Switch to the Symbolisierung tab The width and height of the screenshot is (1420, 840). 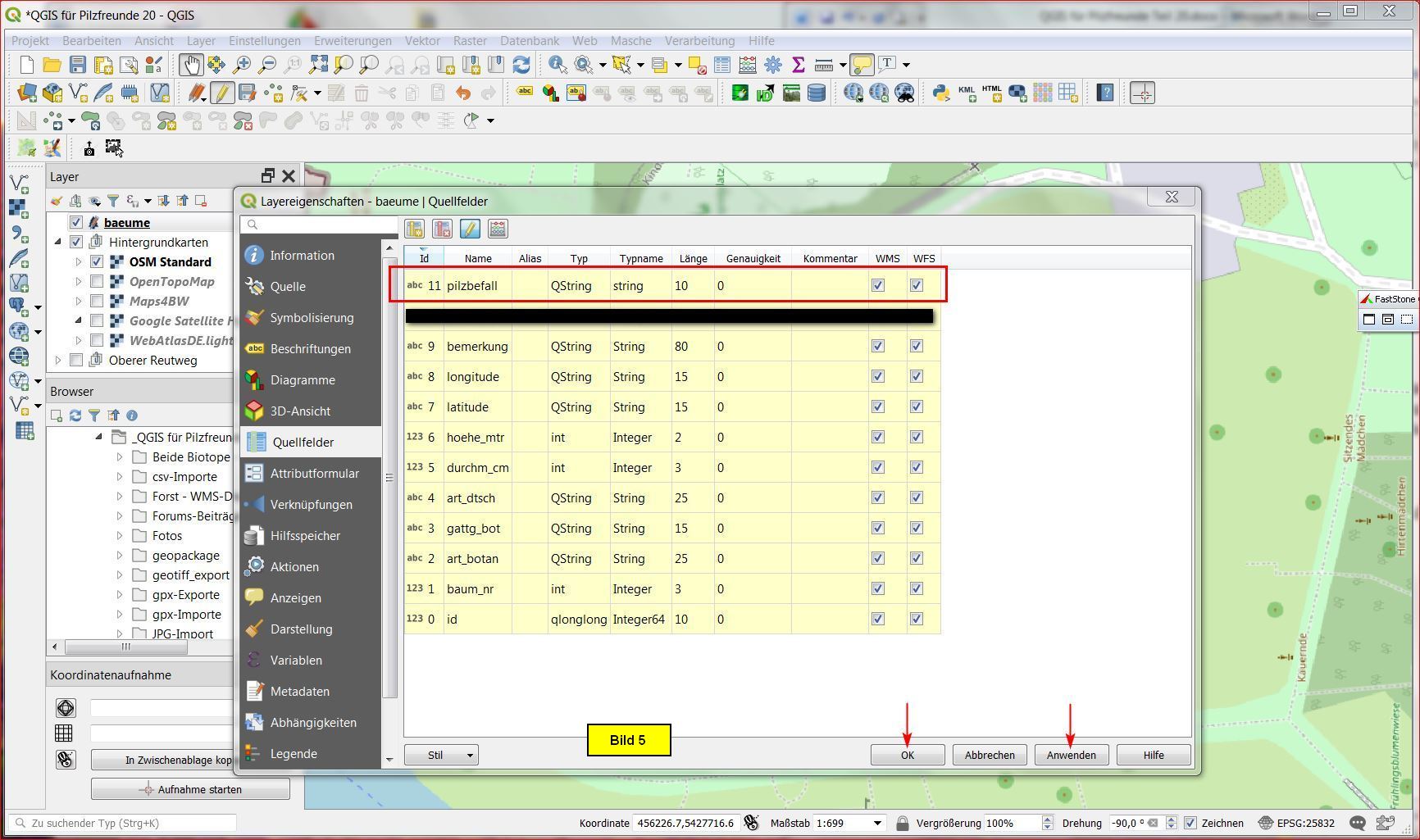point(312,318)
